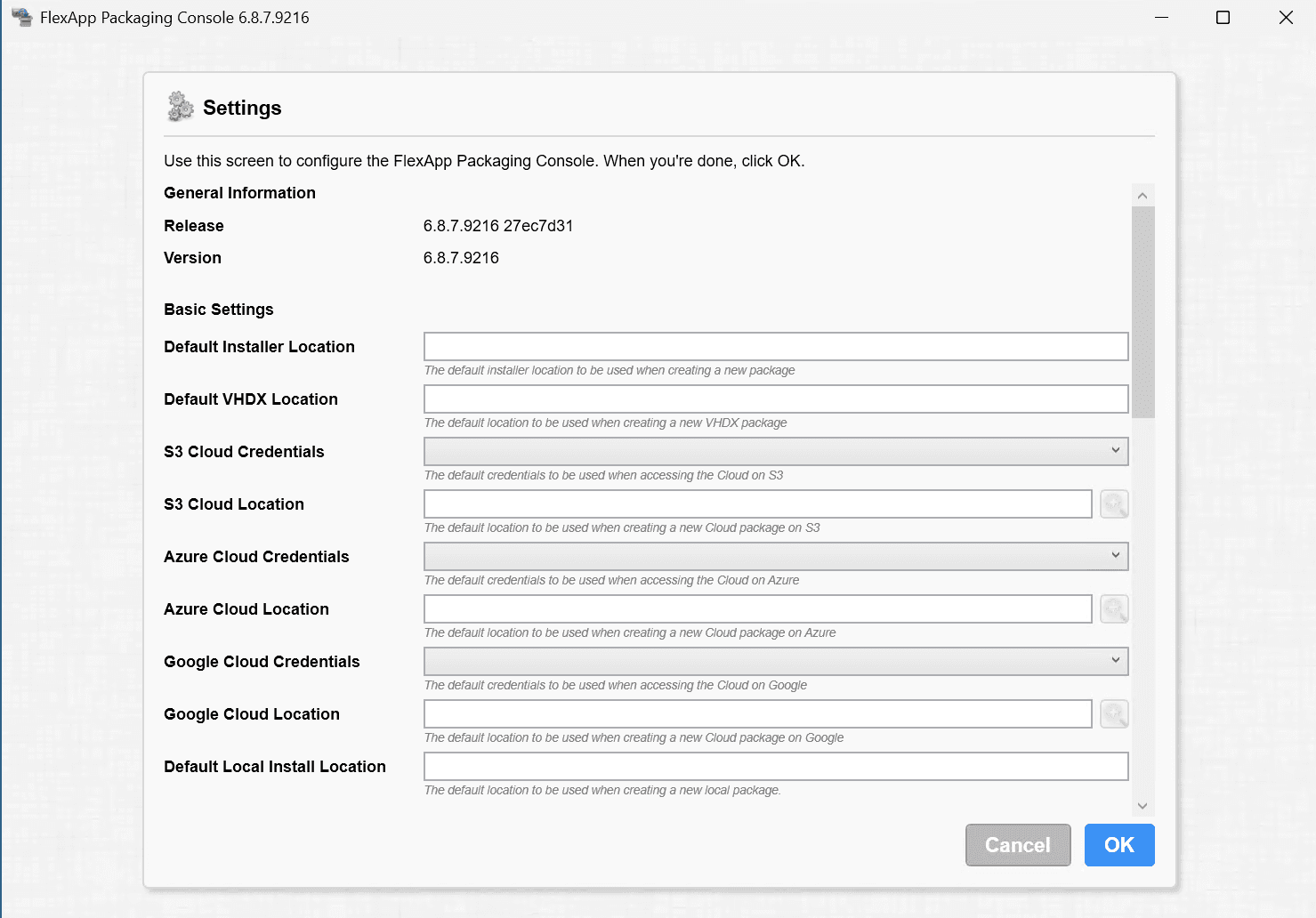Click the scroll up arrow of settings list
The image size is (1316, 918).
(x=1142, y=196)
